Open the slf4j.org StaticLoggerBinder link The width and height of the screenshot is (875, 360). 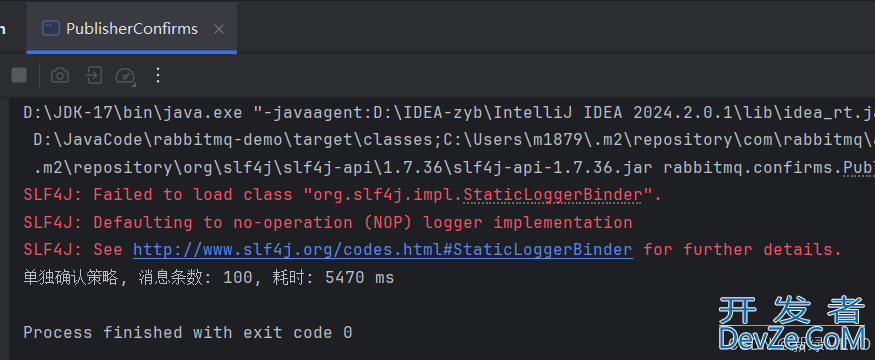point(382,249)
